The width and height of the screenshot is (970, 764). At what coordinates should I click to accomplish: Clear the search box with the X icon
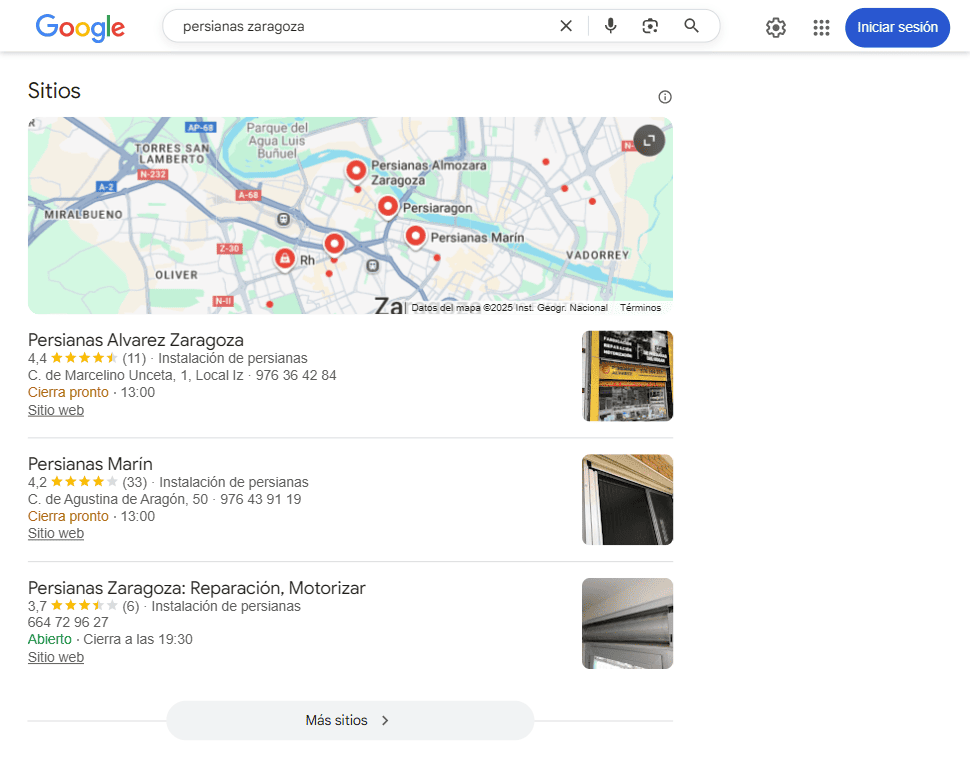(566, 26)
